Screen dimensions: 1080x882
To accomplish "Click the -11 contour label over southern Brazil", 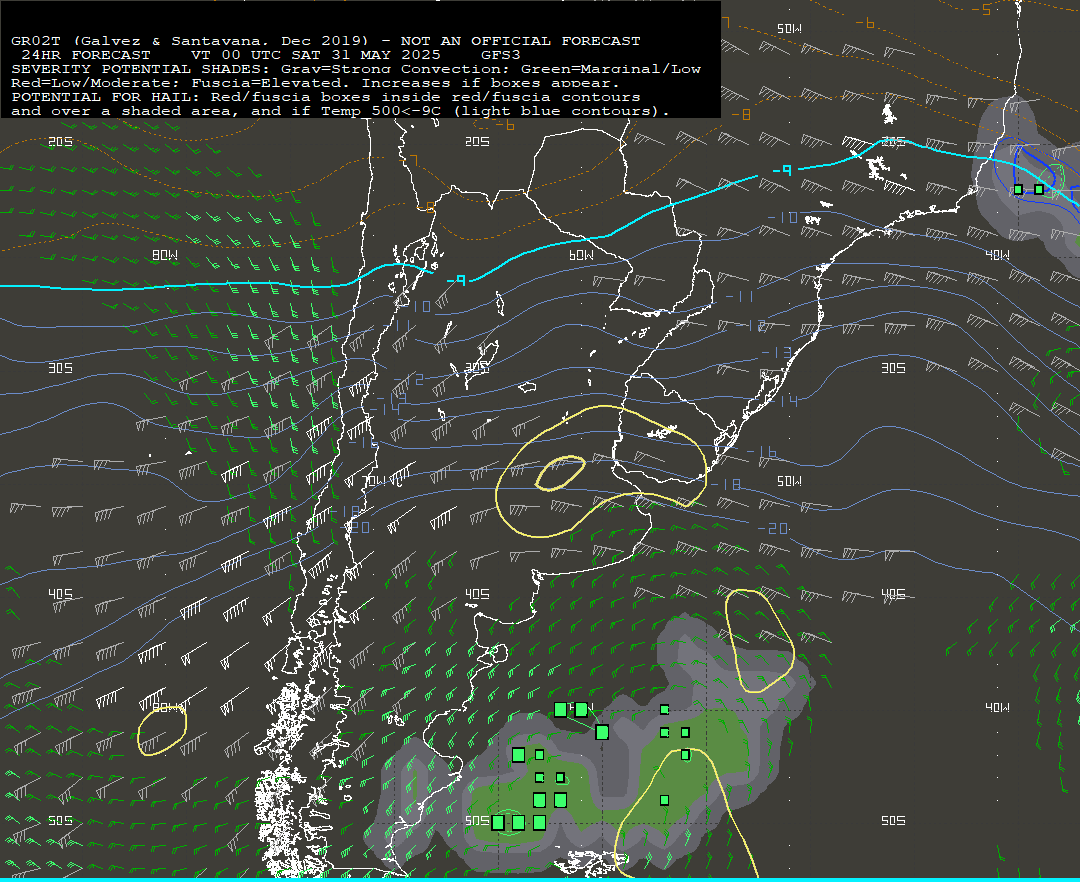I will (740, 297).
